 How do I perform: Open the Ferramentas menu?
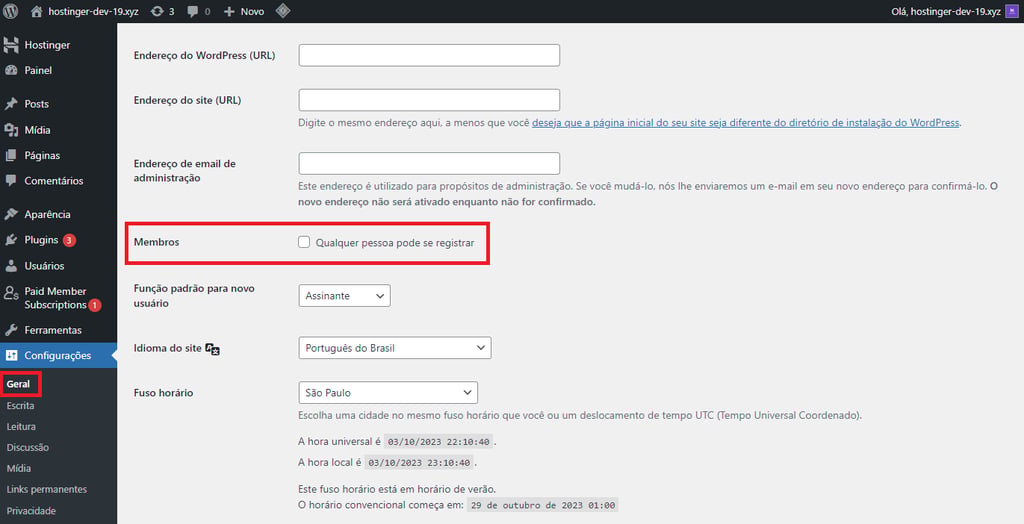click(x=53, y=330)
